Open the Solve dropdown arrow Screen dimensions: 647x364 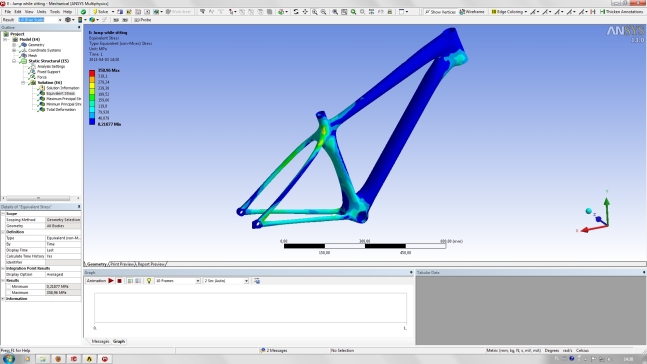(x=113, y=12)
